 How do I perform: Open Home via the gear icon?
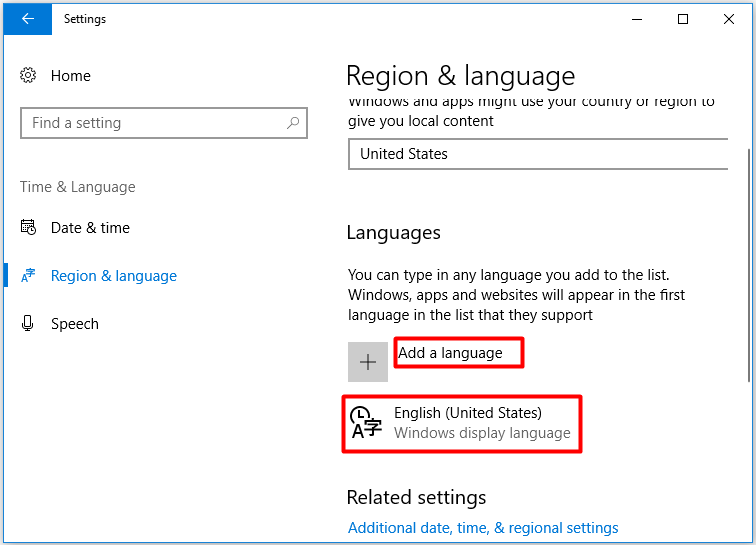click(28, 75)
